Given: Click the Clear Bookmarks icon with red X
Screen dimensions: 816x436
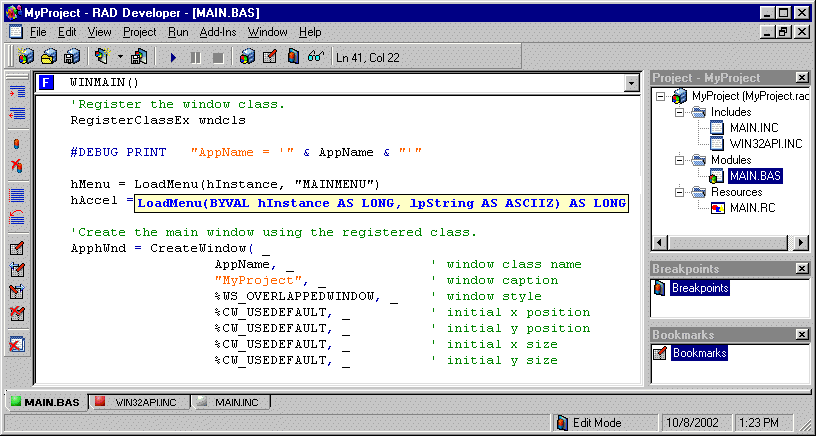Looking at the screenshot, I should (x=17, y=313).
